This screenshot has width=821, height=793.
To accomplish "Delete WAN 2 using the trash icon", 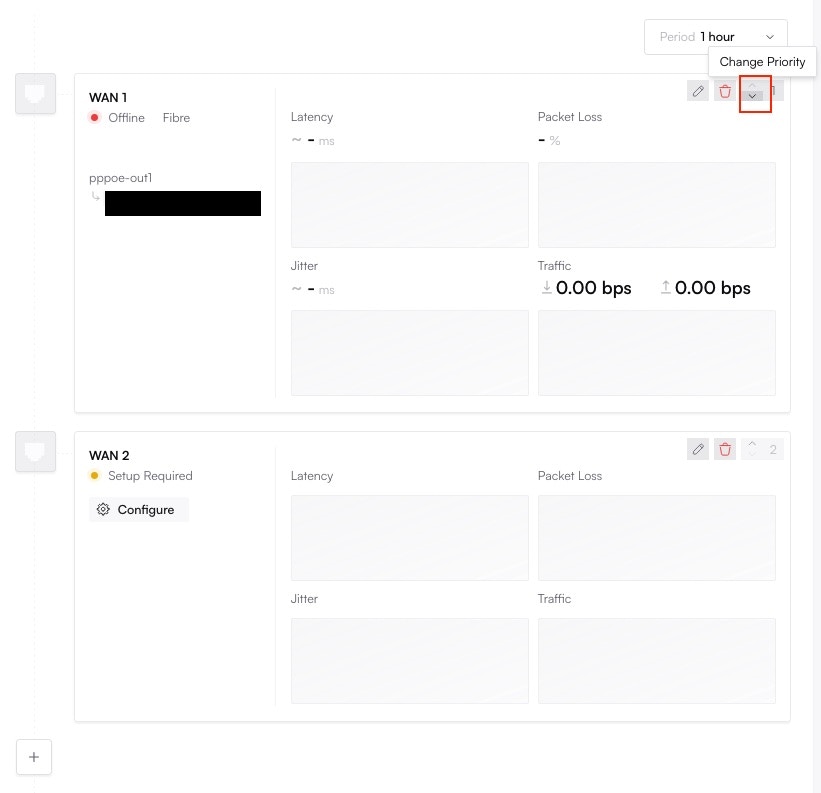I will click(x=725, y=449).
